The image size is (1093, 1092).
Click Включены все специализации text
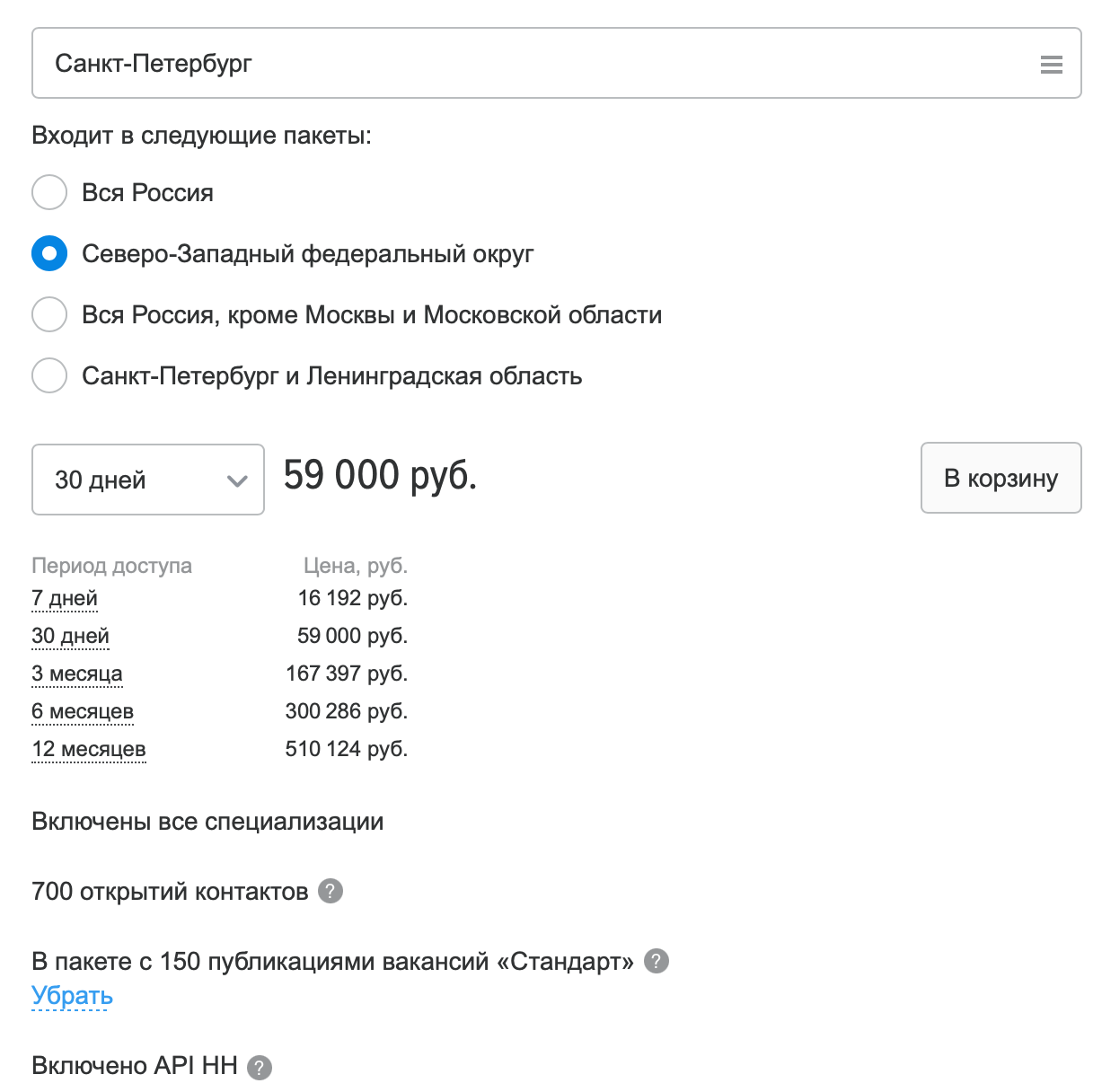[207, 822]
